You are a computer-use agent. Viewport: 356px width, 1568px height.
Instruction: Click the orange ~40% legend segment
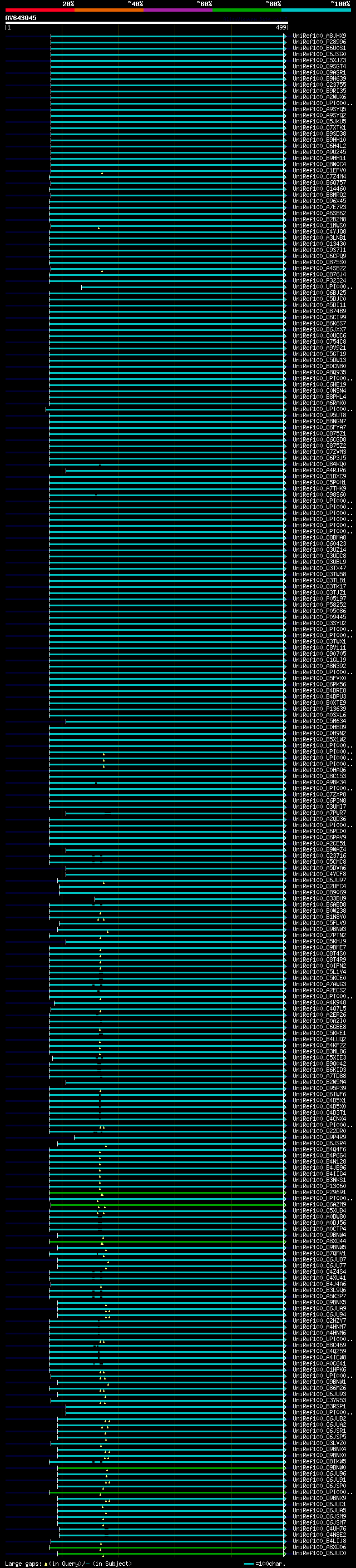(x=109, y=11)
